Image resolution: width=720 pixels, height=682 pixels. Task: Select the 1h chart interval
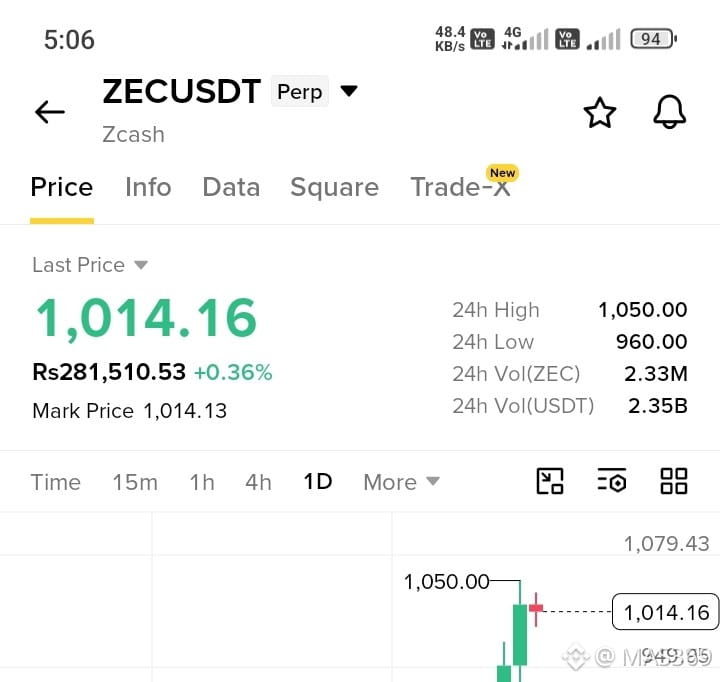tap(202, 482)
